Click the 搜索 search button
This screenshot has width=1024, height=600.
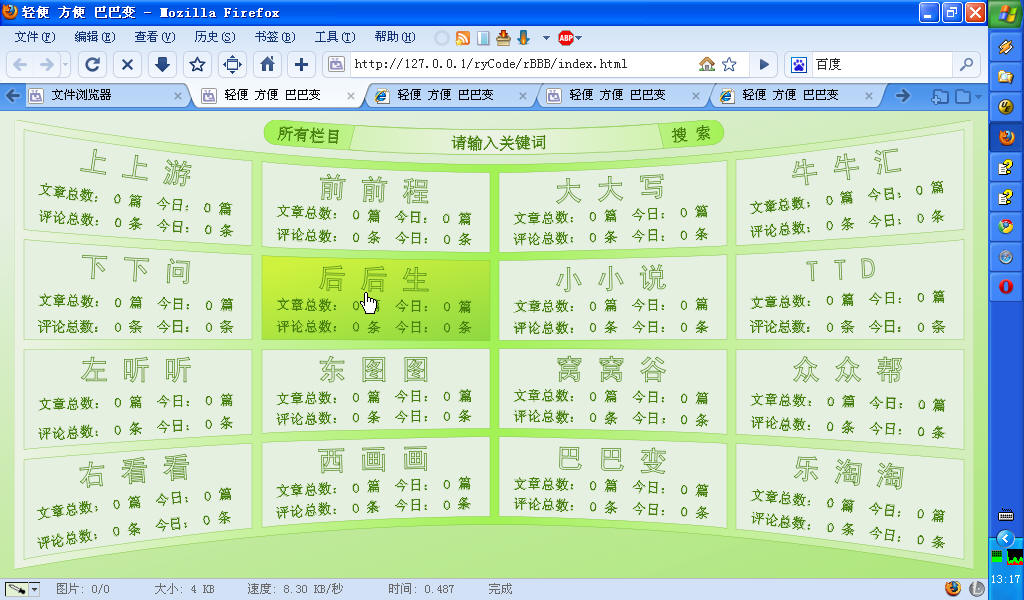[692, 134]
